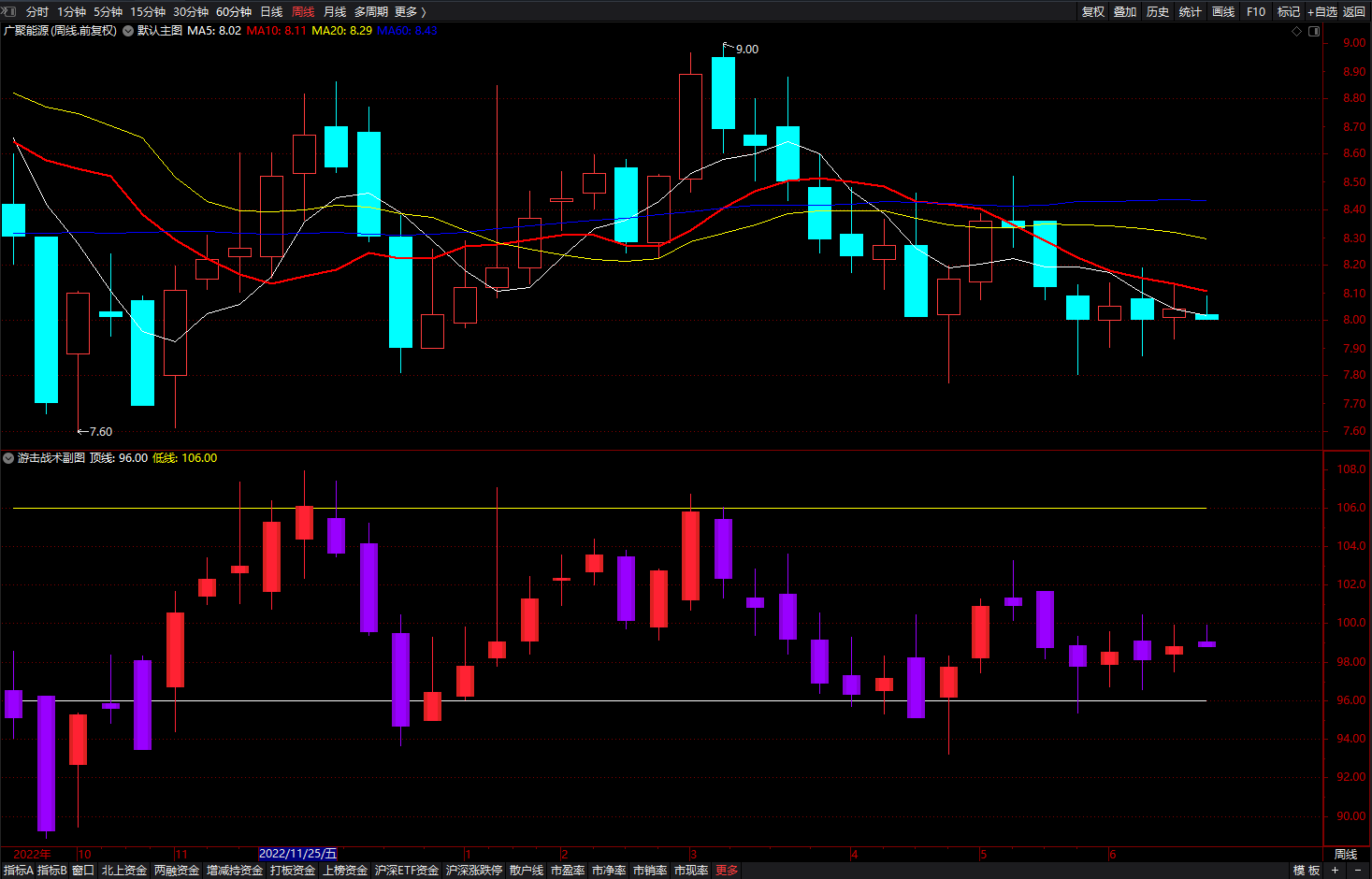Open 市净率 indicator
Viewport: 1372px width, 879px height.
pos(609,871)
